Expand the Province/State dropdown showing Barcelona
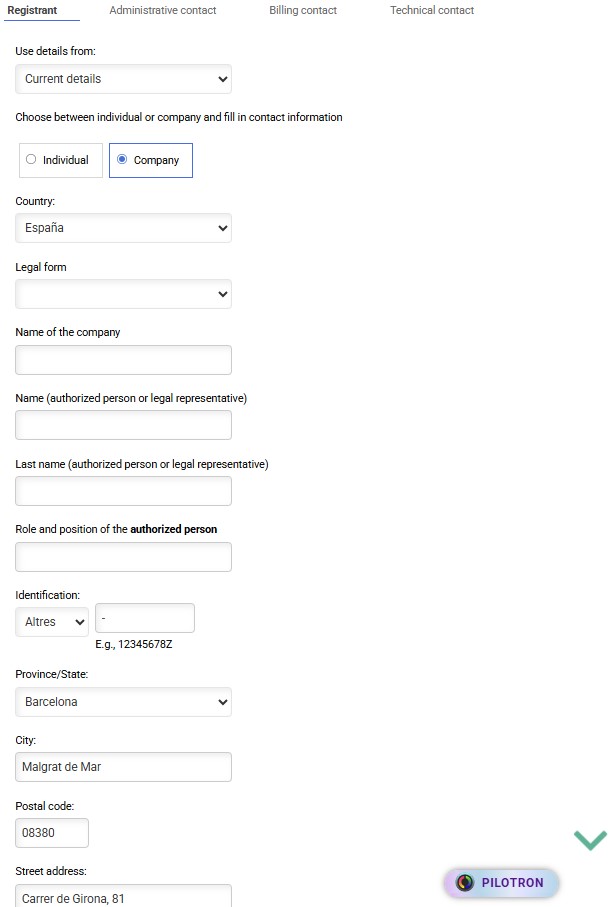This screenshot has height=907, width=612. pos(123,702)
